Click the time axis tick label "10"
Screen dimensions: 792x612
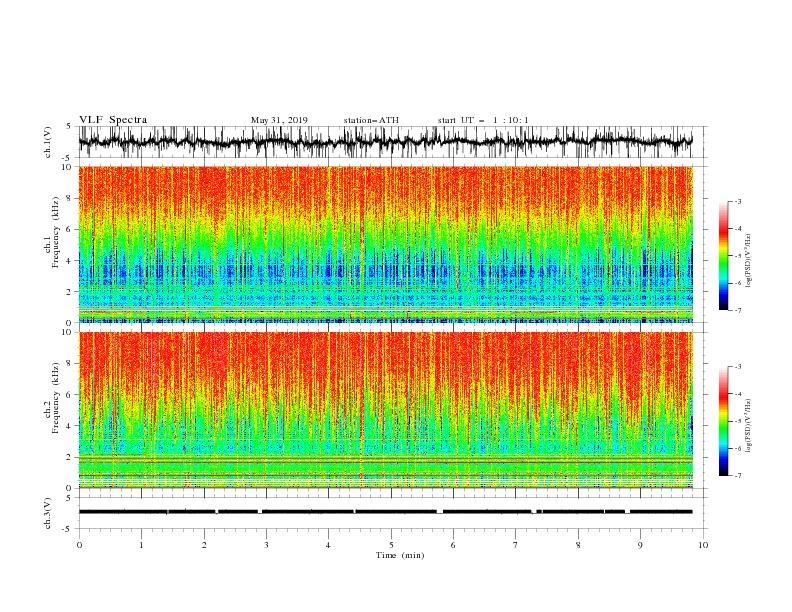click(703, 545)
